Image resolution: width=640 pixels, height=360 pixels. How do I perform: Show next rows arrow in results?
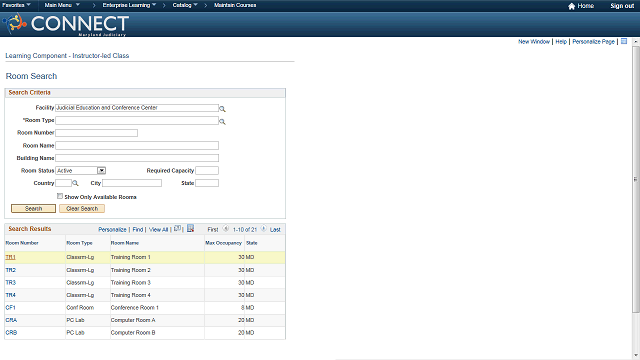tap(264, 229)
